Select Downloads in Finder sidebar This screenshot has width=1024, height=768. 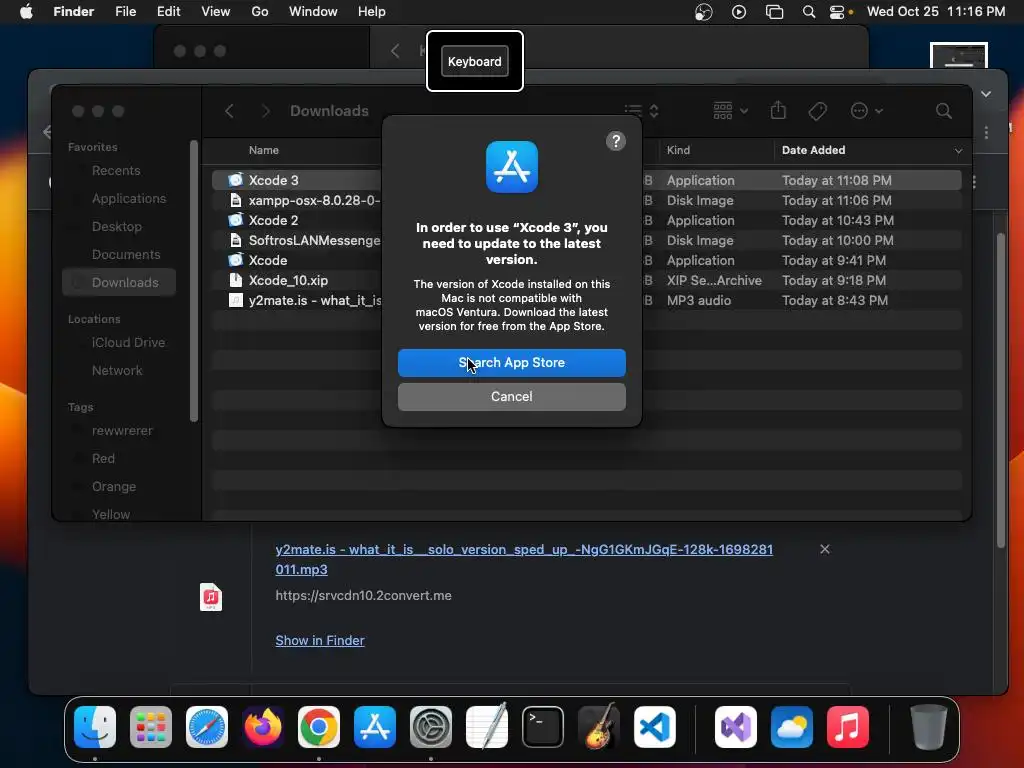point(120,282)
